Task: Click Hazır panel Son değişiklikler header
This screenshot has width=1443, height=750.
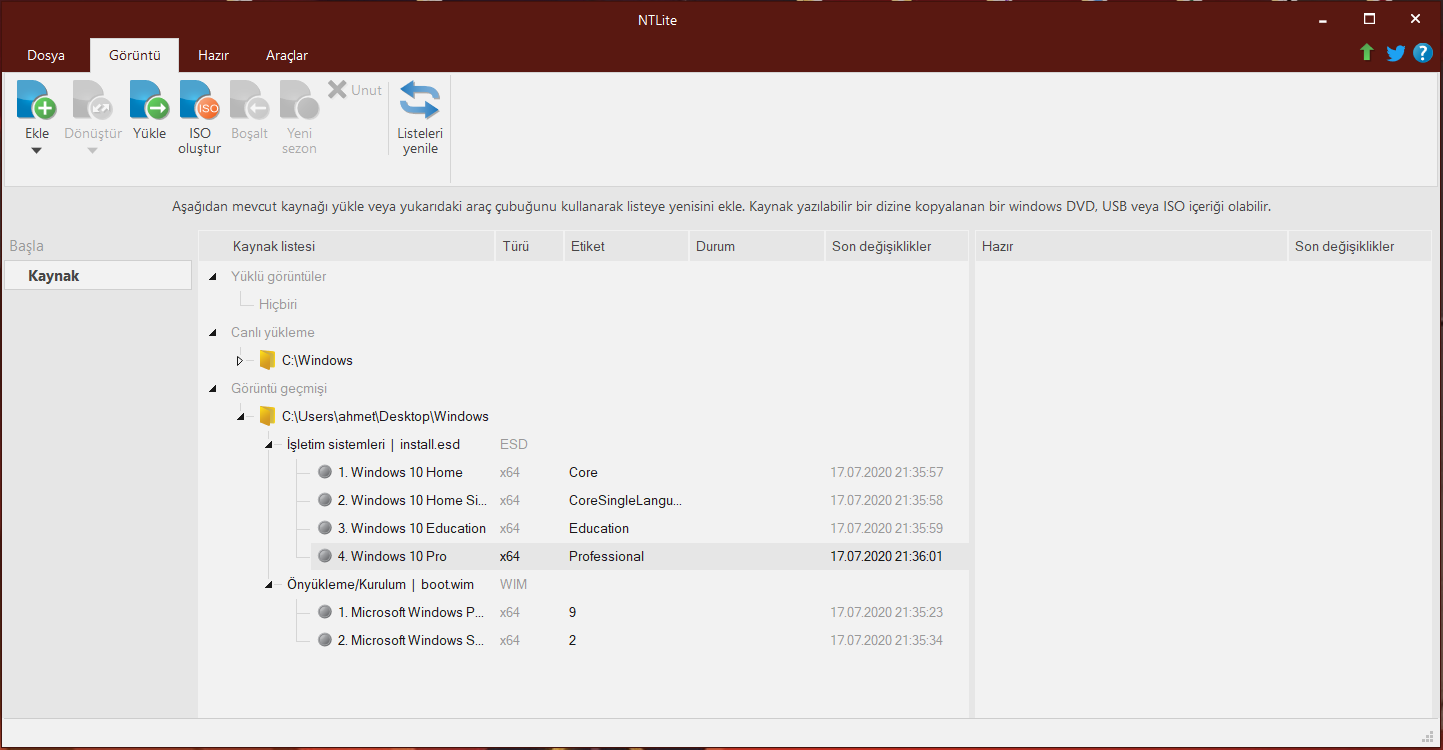Action: (1359, 246)
